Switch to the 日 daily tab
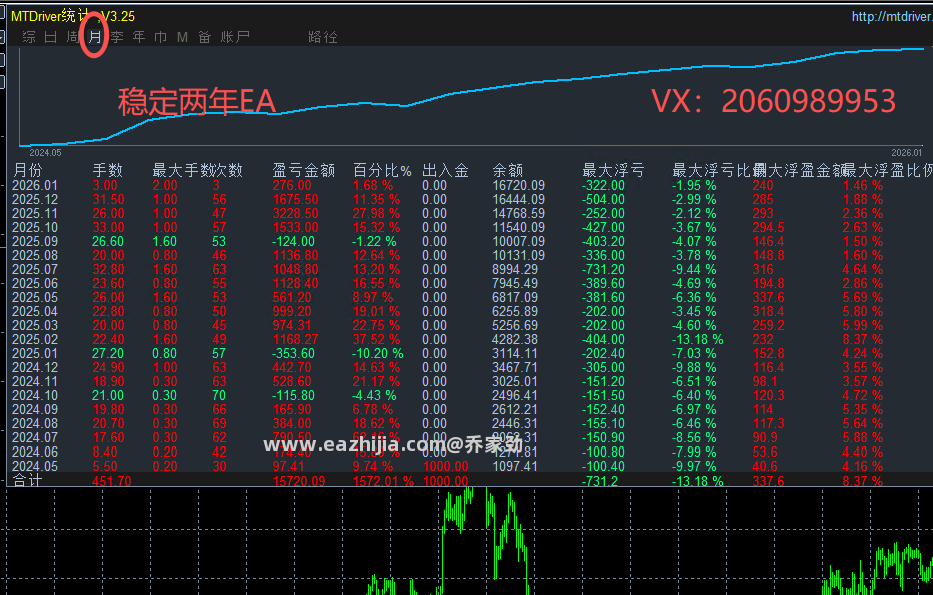933x595 pixels. 51,37
